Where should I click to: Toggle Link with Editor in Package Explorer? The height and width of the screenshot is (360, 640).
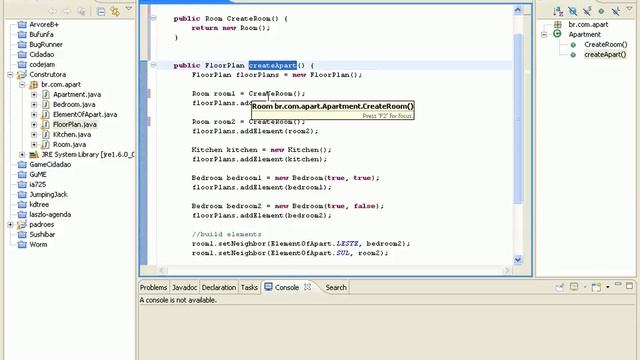(115, 11)
